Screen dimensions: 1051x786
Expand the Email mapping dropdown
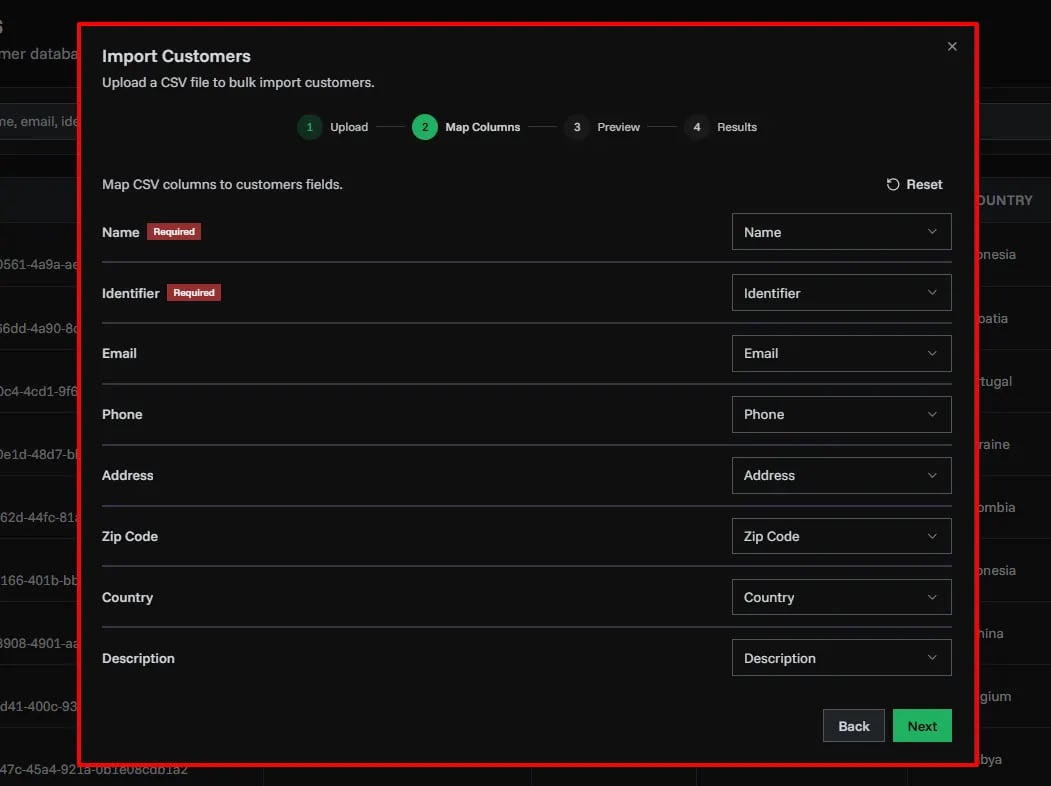point(841,353)
